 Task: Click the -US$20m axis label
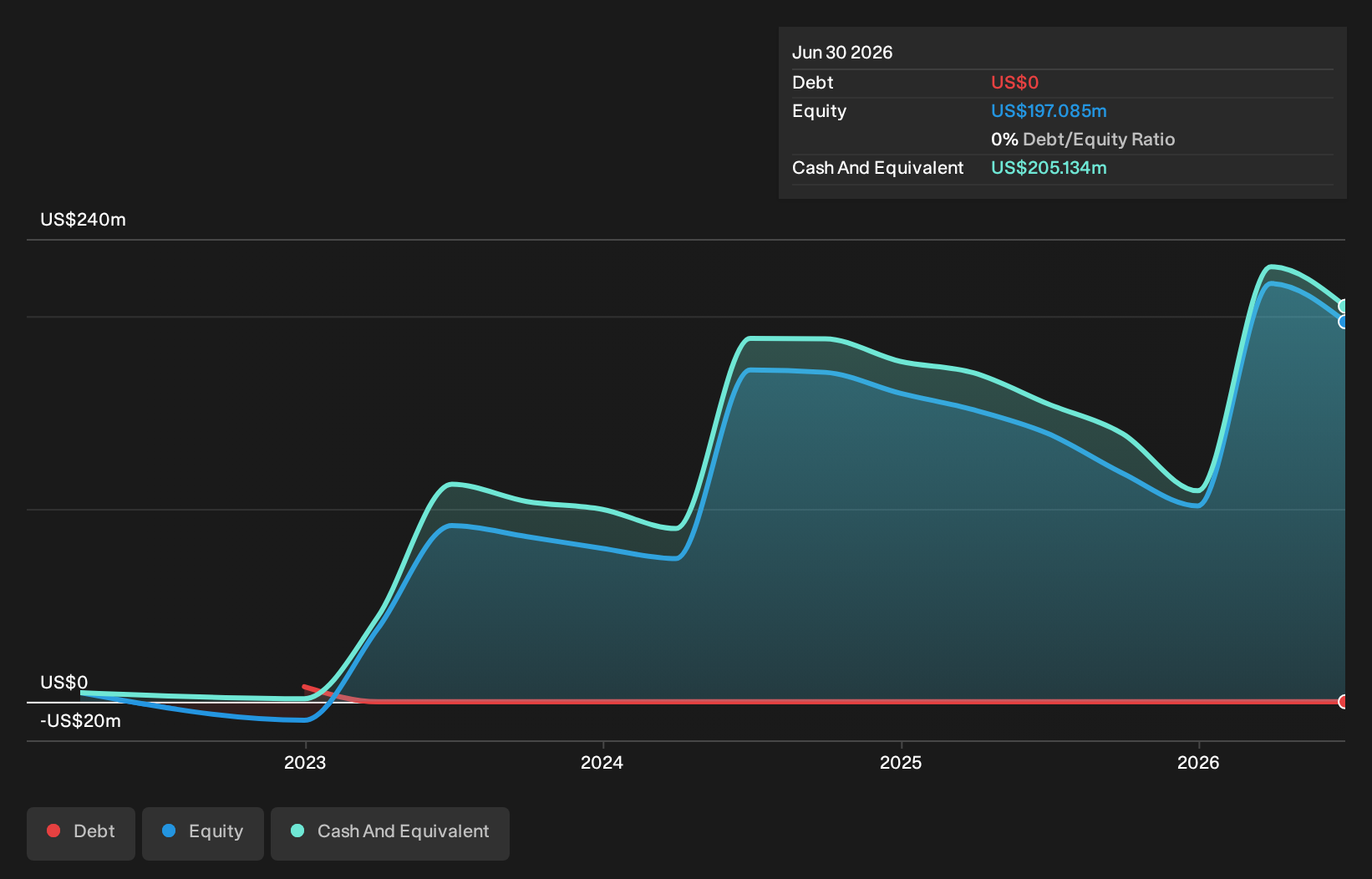80,721
